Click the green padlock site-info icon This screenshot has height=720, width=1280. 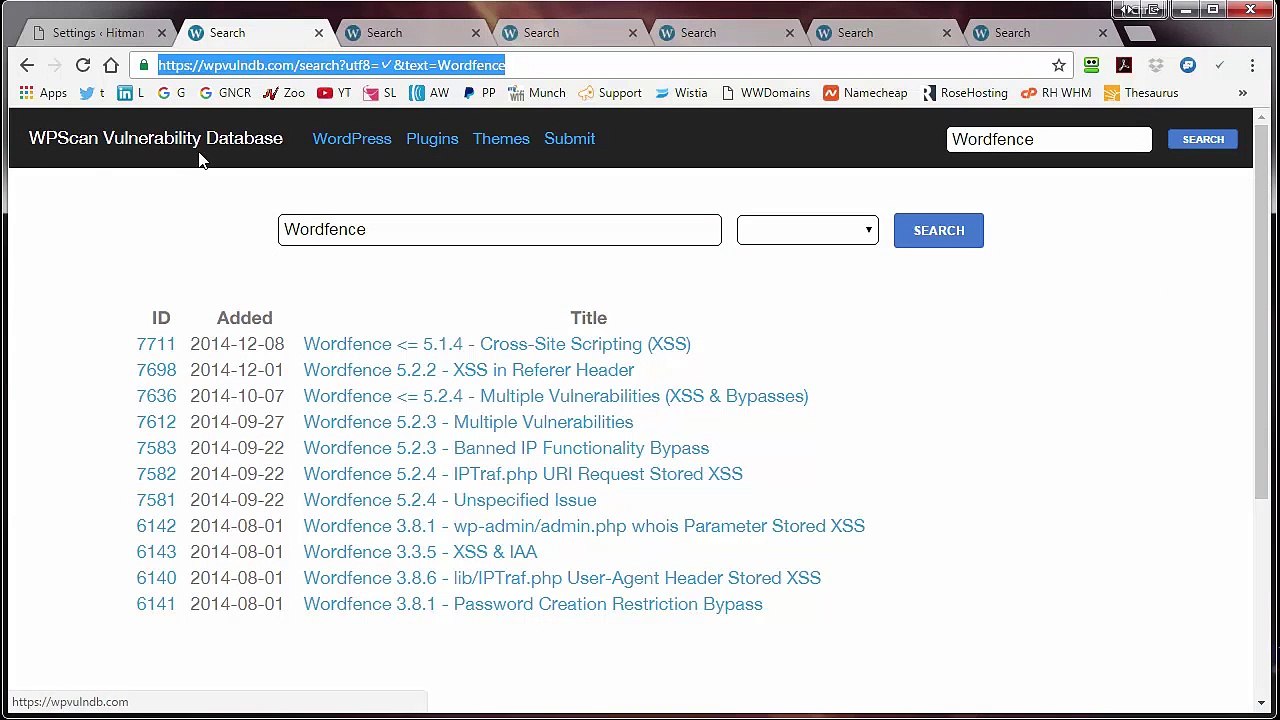[x=144, y=65]
